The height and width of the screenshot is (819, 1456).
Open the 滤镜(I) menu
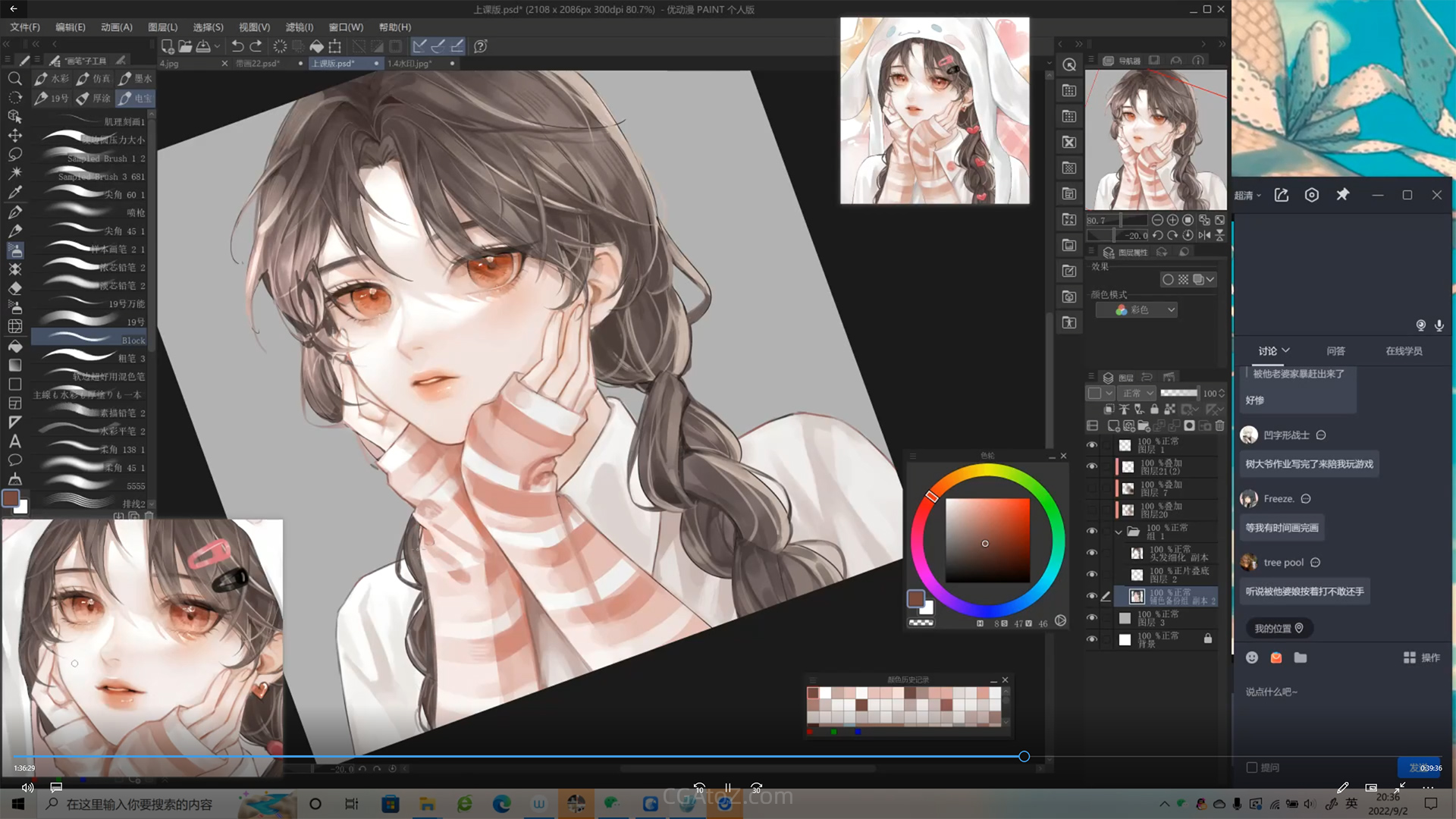click(x=299, y=27)
